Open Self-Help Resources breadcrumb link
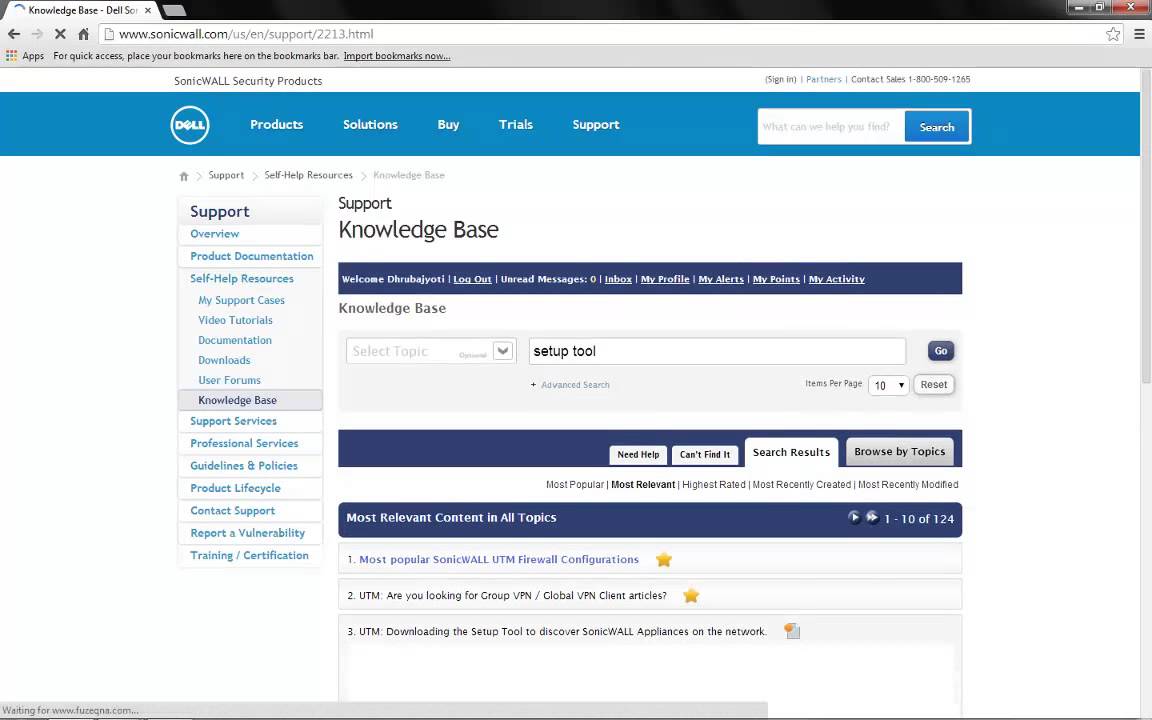The width and height of the screenshot is (1152, 720). (x=309, y=176)
